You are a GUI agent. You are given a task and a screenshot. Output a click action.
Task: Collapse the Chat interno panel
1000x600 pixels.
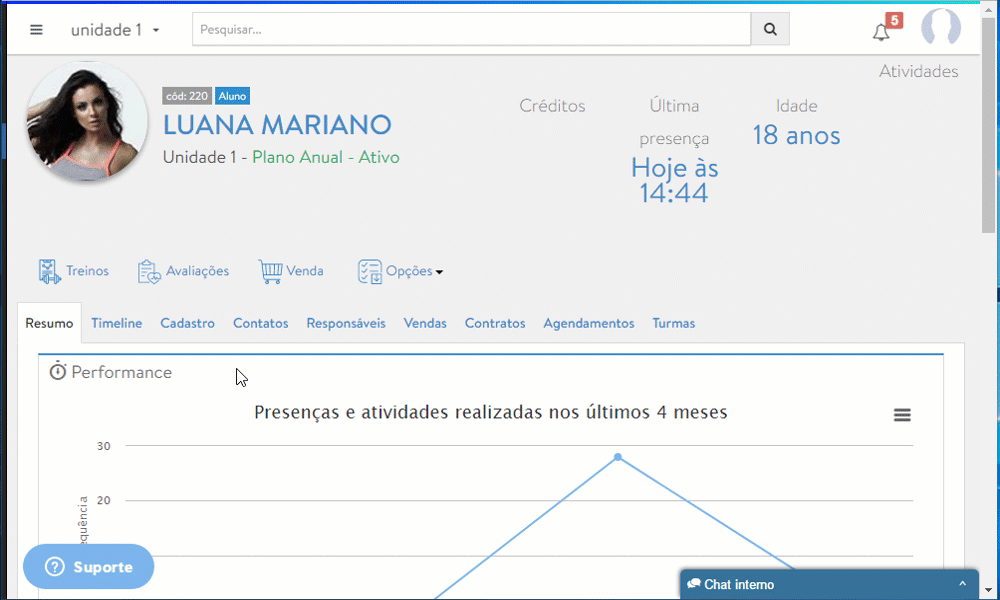coord(964,585)
